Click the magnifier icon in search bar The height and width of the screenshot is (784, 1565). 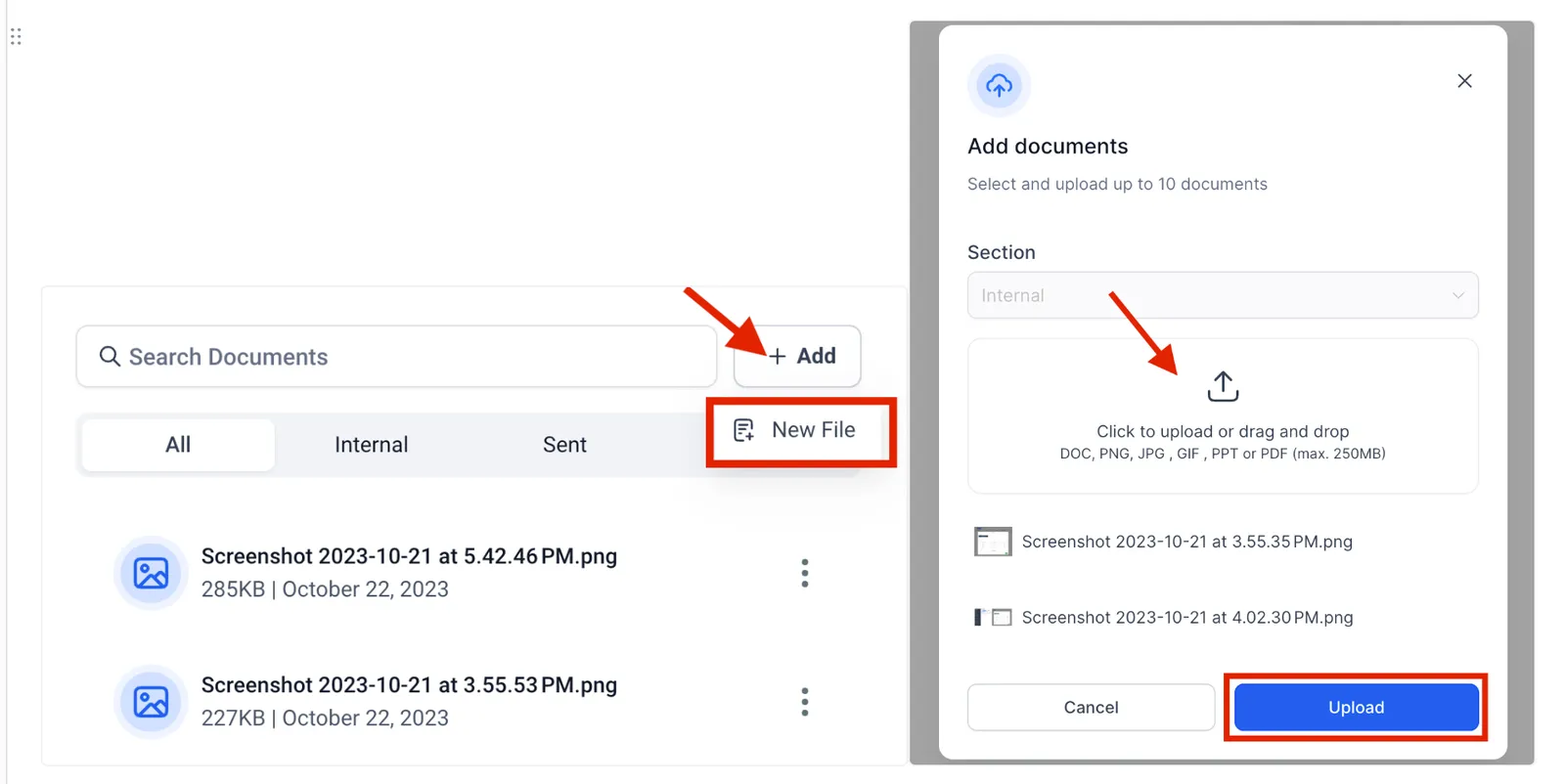coord(110,357)
